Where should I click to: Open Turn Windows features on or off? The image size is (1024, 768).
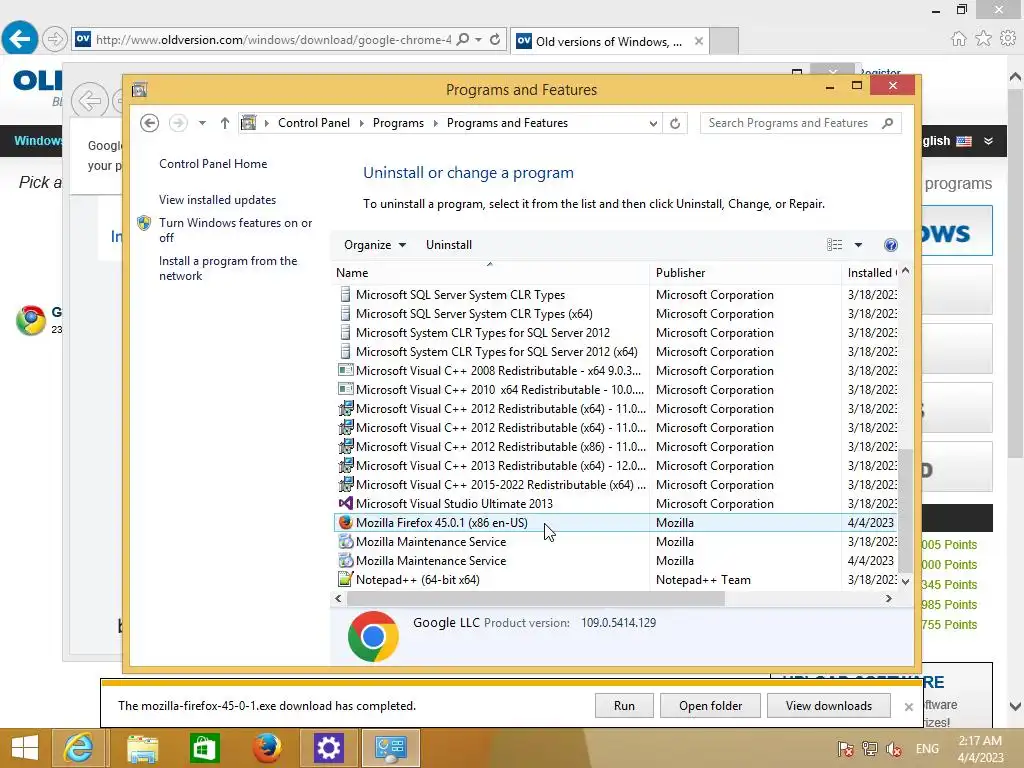click(x=235, y=230)
